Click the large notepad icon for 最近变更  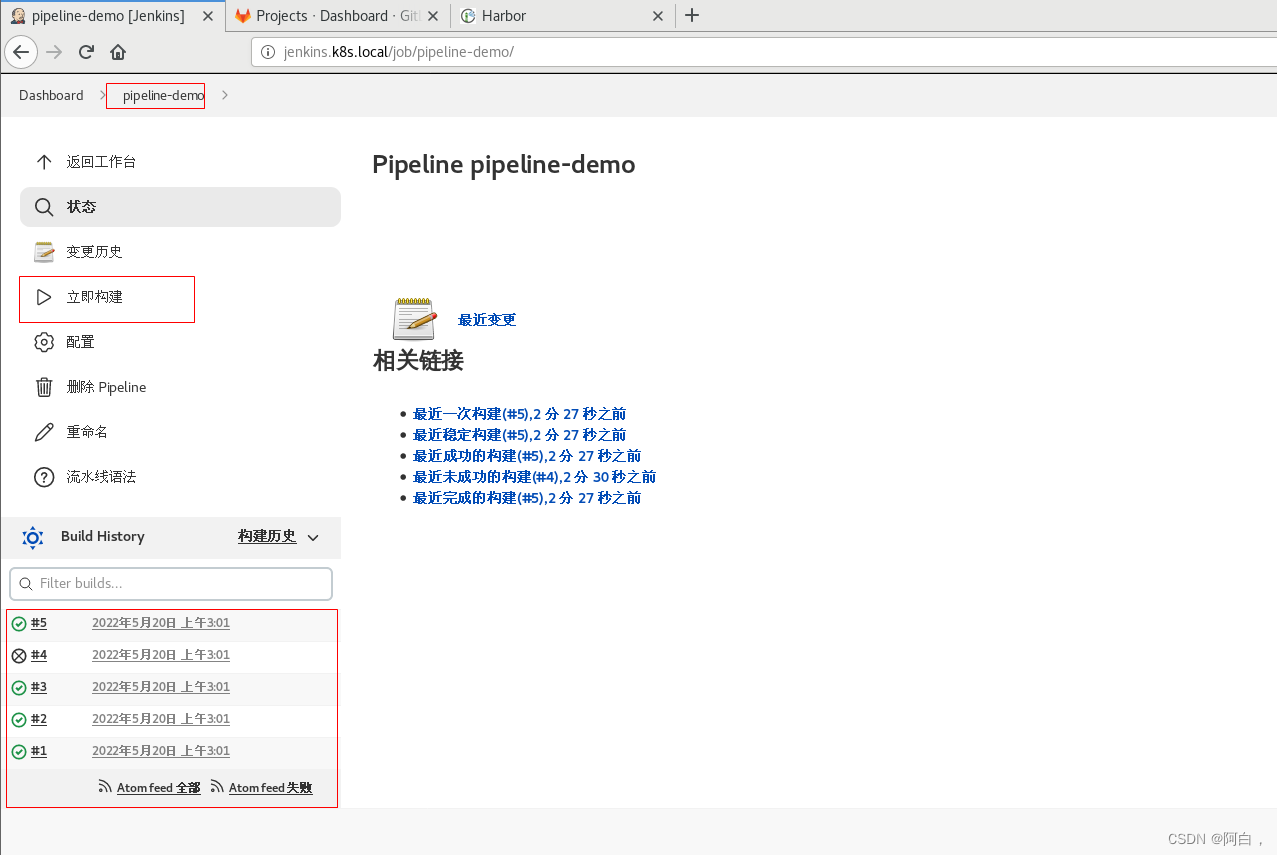[414, 319]
